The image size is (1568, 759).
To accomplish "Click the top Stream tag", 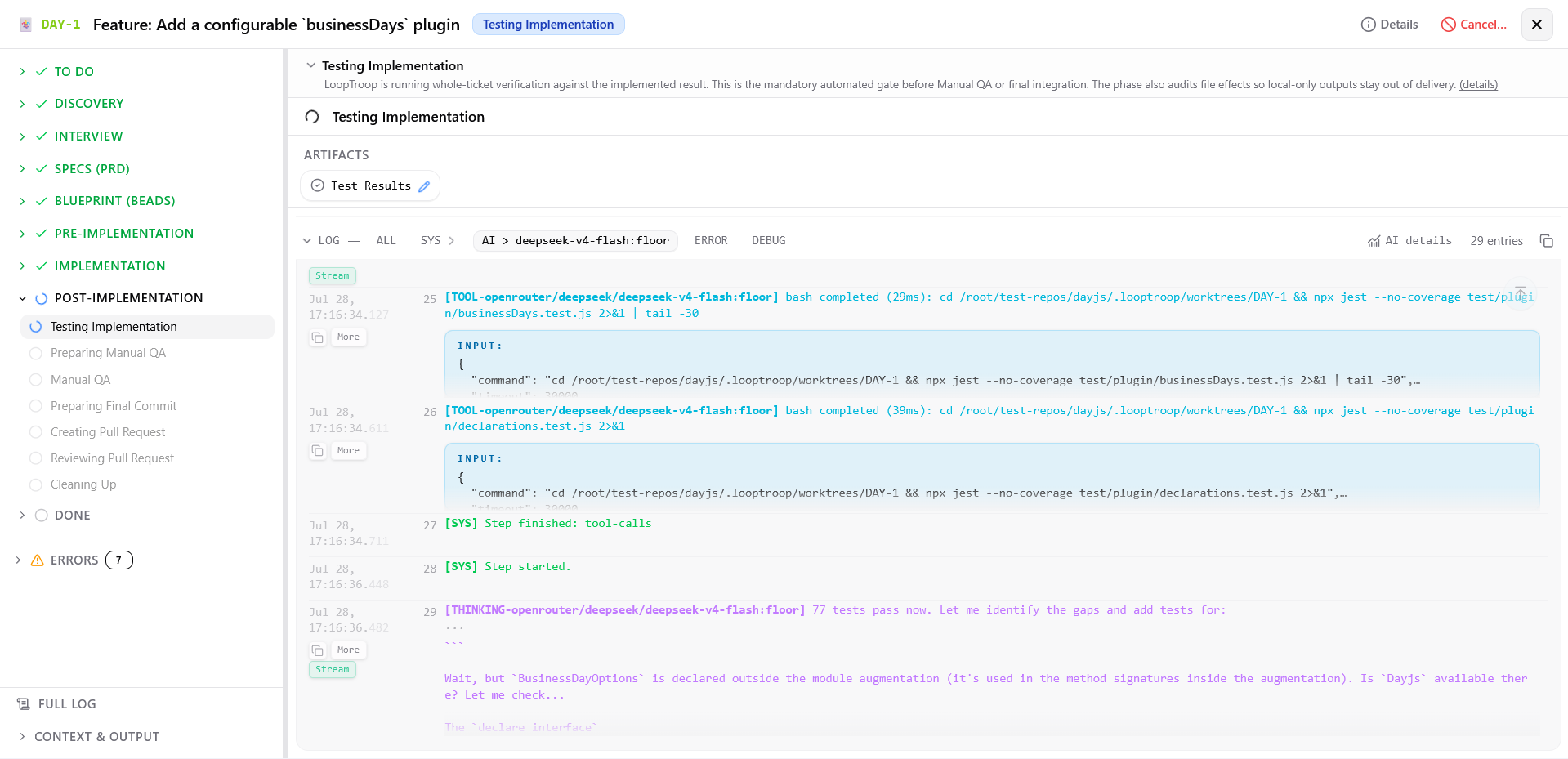I will pyautogui.click(x=333, y=276).
